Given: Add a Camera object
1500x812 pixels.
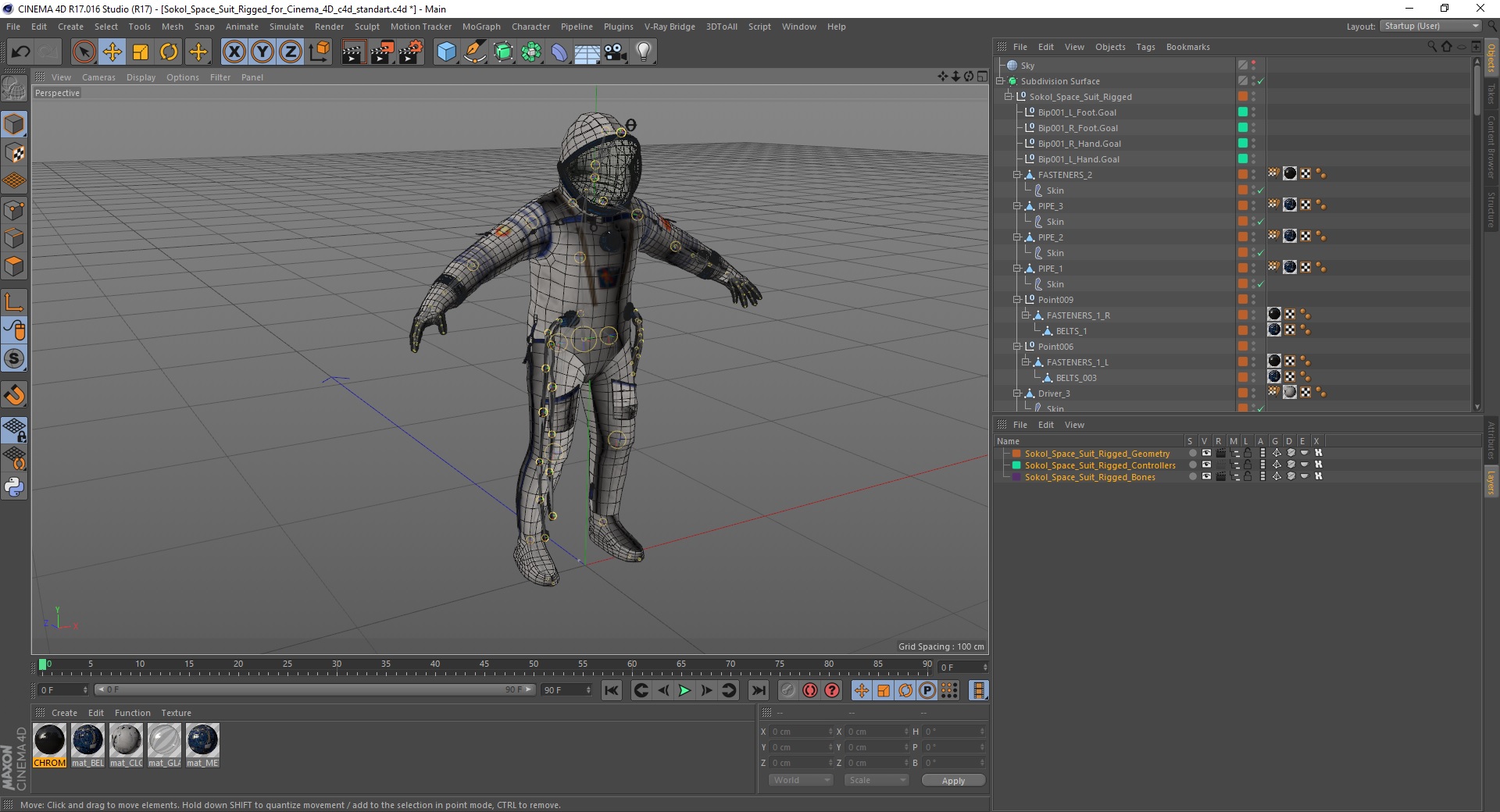Looking at the screenshot, I should click(616, 52).
